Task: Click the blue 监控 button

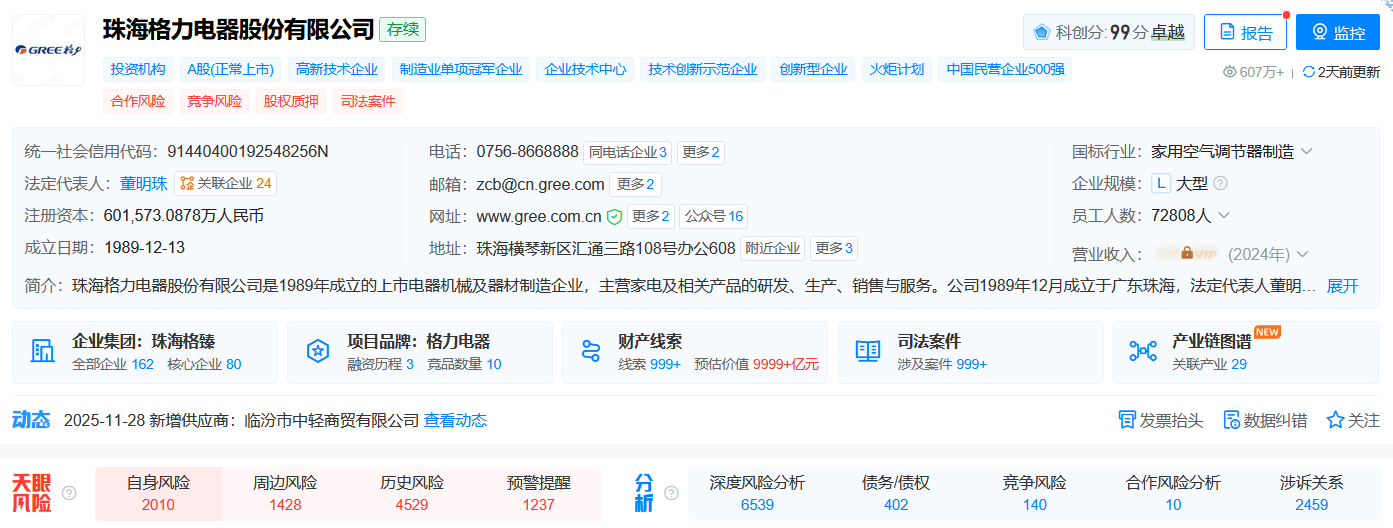Action: 1337,32
